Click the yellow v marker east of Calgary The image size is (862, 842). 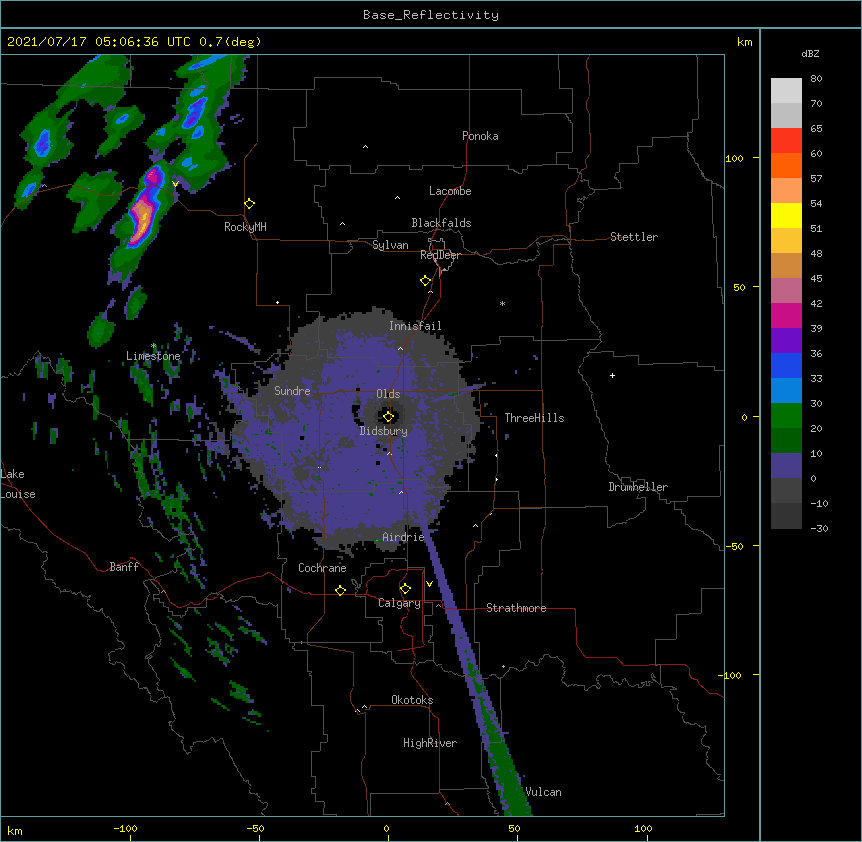(x=429, y=584)
